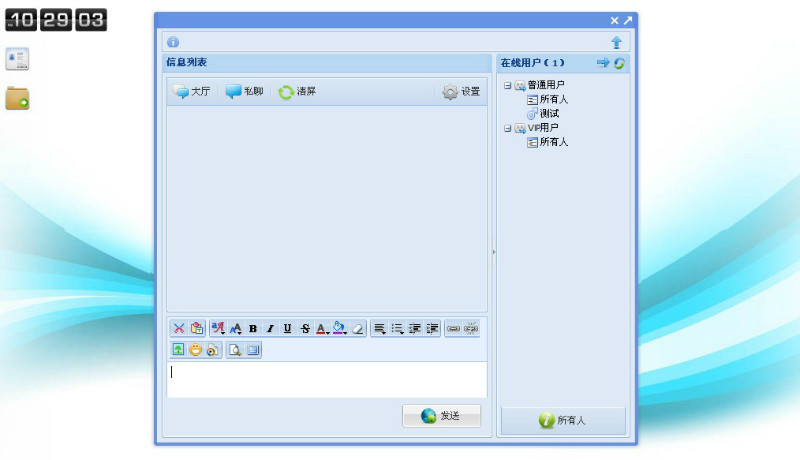The width and height of the screenshot is (800, 460).
Task: Click the blue info icon
Action: click(173, 42)
